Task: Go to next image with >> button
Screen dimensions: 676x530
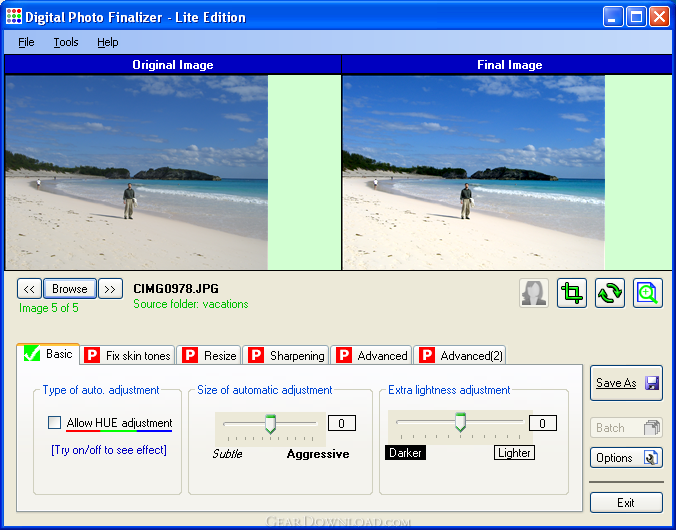Action: [x=110, y=289]
